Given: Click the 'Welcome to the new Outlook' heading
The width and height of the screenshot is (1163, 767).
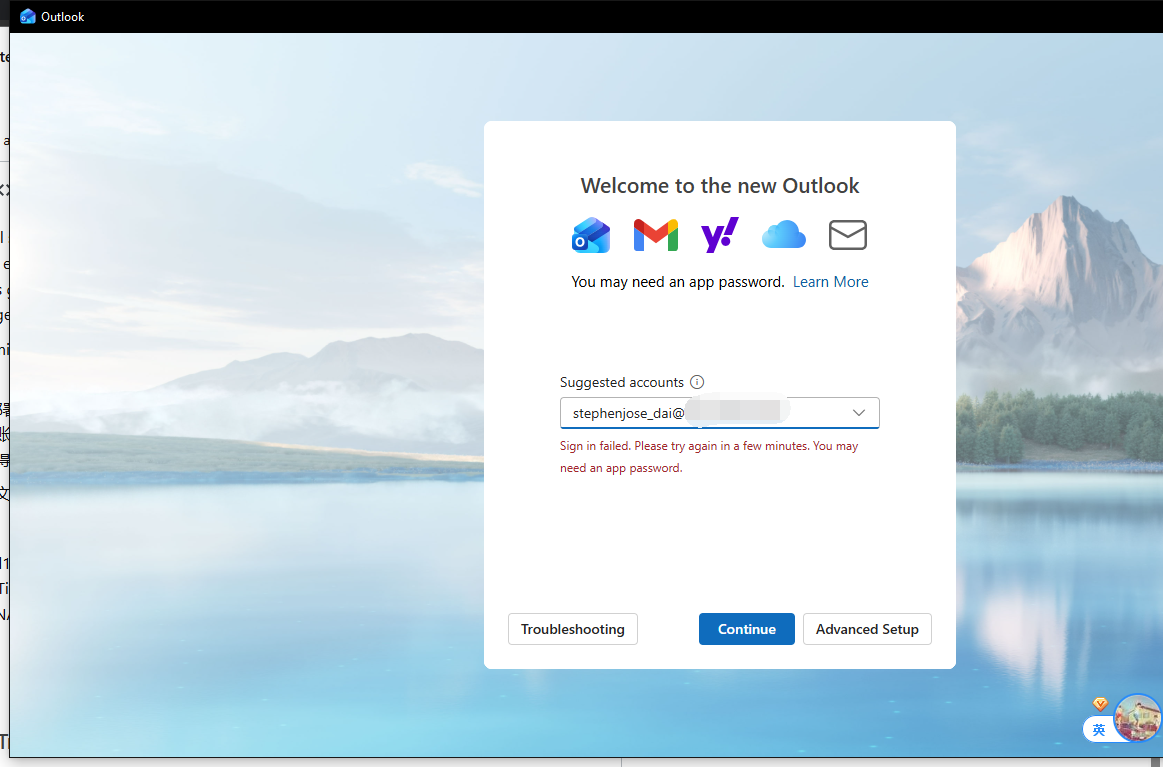Looking at the screenshot, I should (x=719, y=185).
